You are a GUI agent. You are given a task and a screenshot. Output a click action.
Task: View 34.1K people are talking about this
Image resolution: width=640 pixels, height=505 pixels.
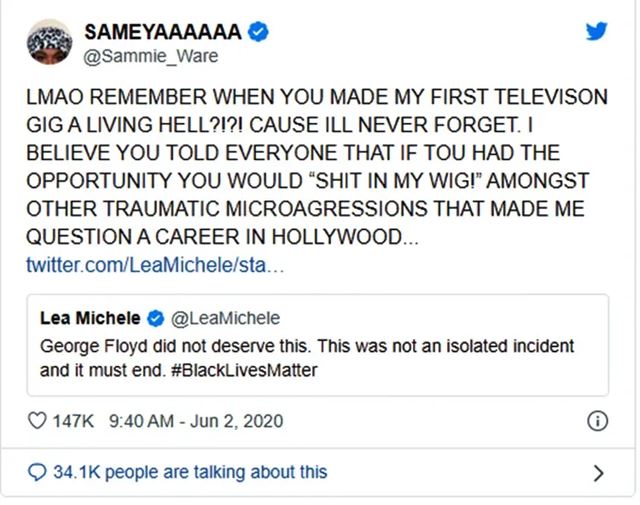point(190,471)
